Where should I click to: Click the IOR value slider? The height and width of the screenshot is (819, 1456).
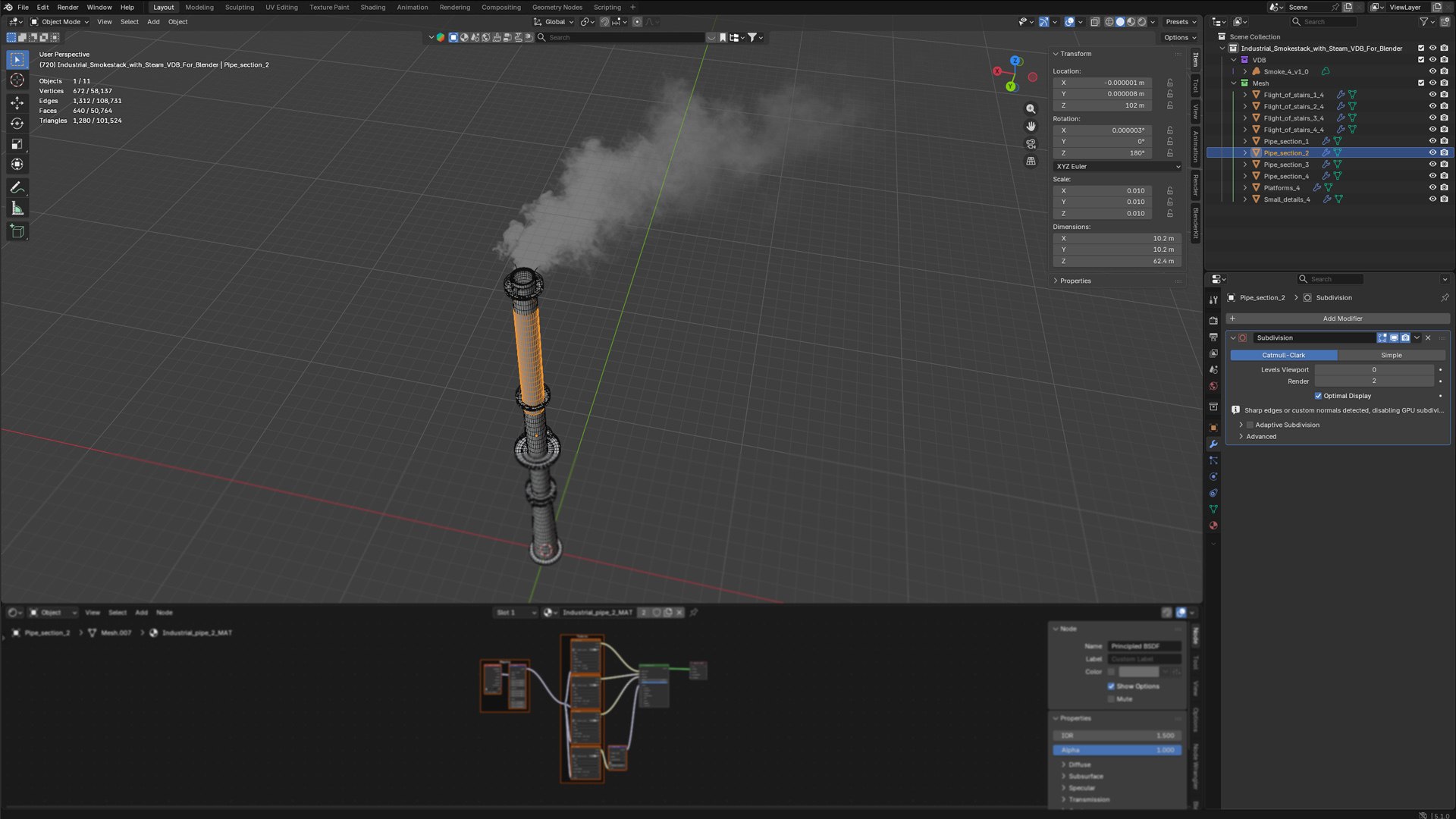tap(1117, 736)
